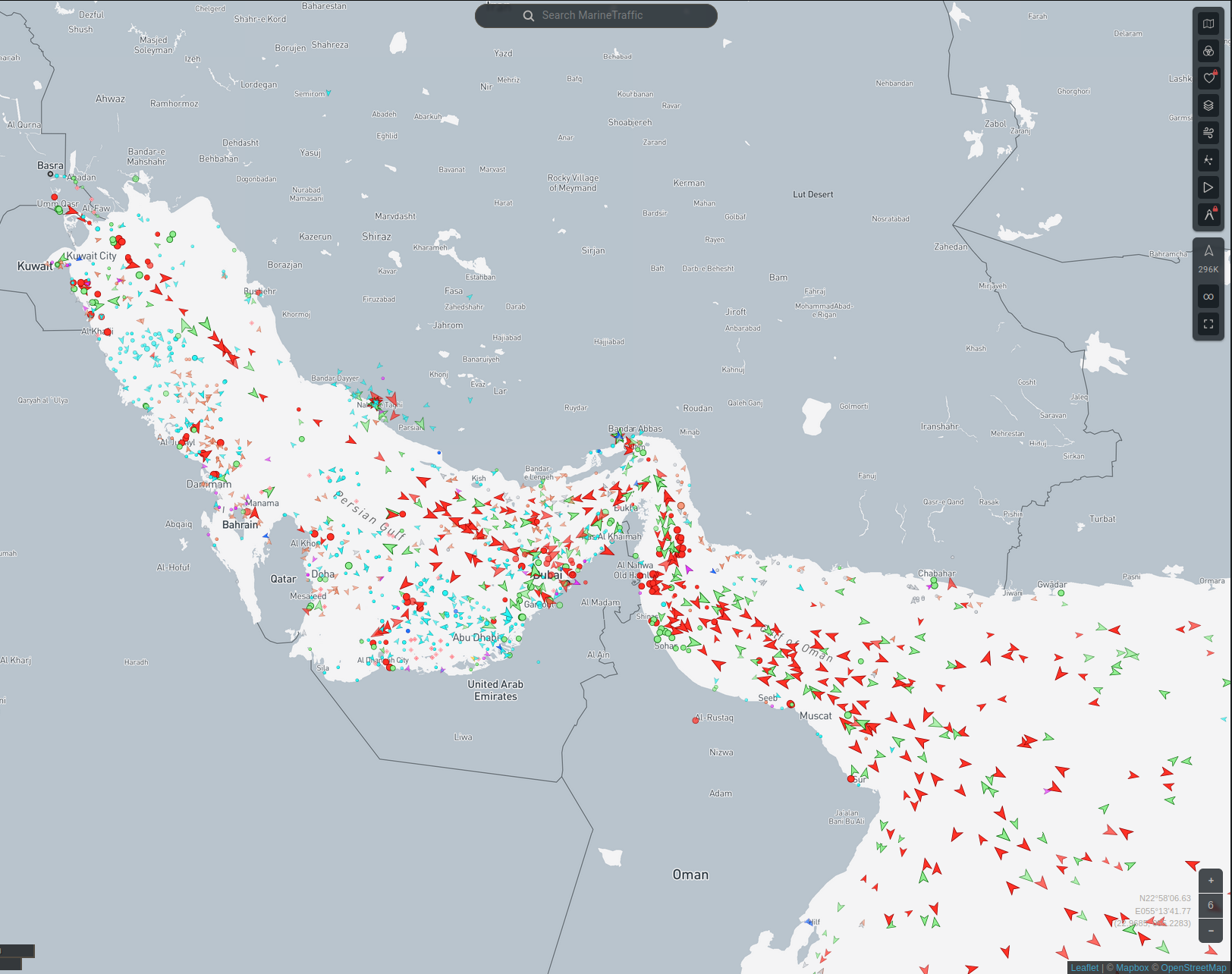Click the Oman country label
1232x974 pixels.
(x=690, y=875)
